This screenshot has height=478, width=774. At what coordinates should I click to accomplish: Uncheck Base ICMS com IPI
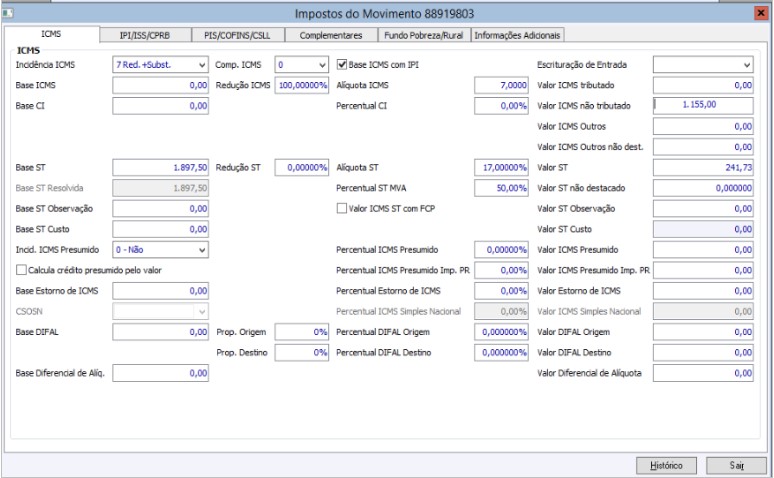click(x=342, y=65)
